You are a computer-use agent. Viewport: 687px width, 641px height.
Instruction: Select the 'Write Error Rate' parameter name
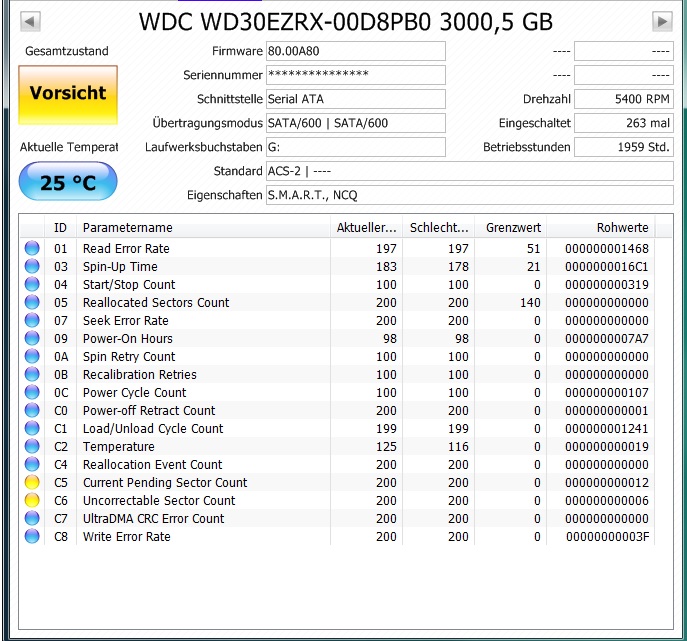pos(127,537)
